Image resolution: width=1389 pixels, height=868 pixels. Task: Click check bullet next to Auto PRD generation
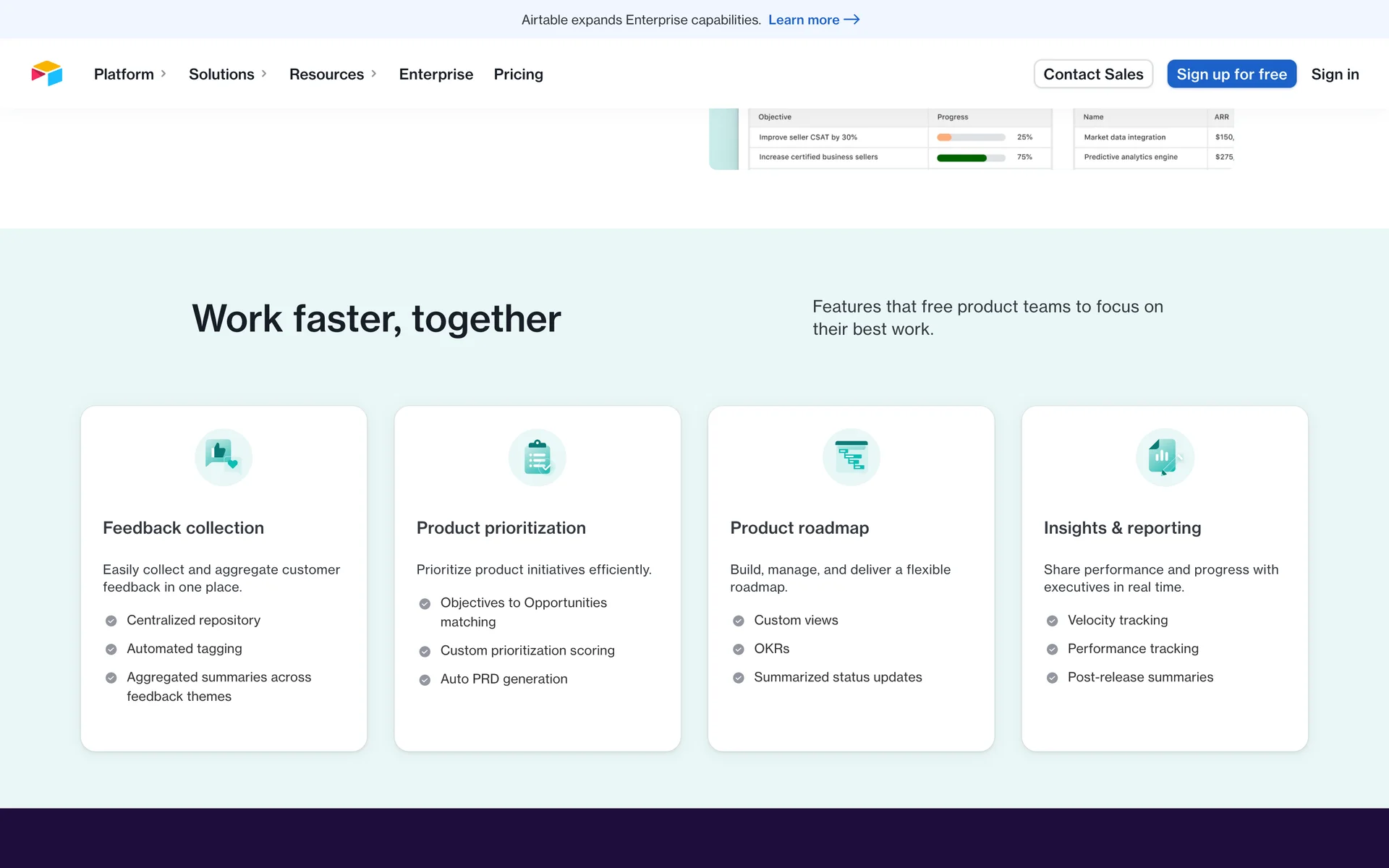point(425,680)
